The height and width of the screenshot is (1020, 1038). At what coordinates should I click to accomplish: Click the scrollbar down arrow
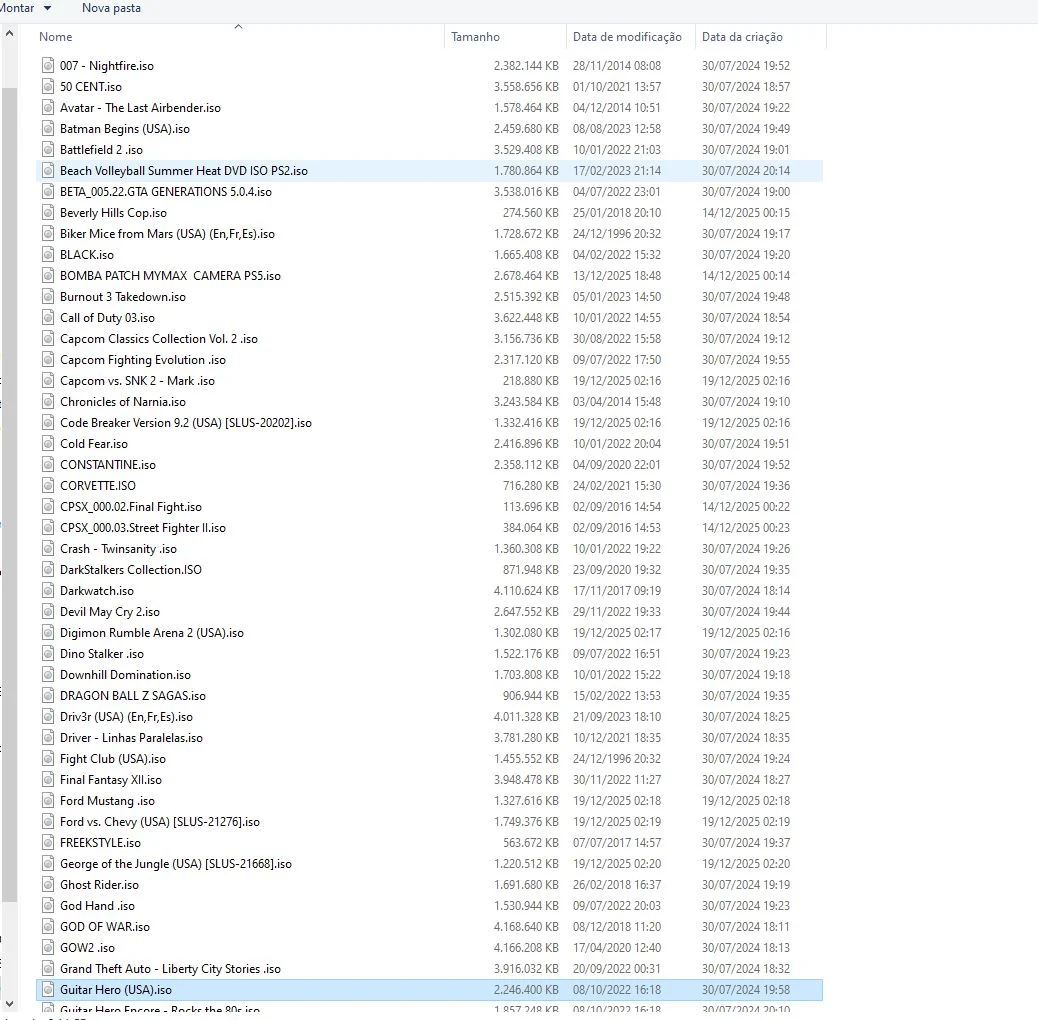click(9, 1004)
